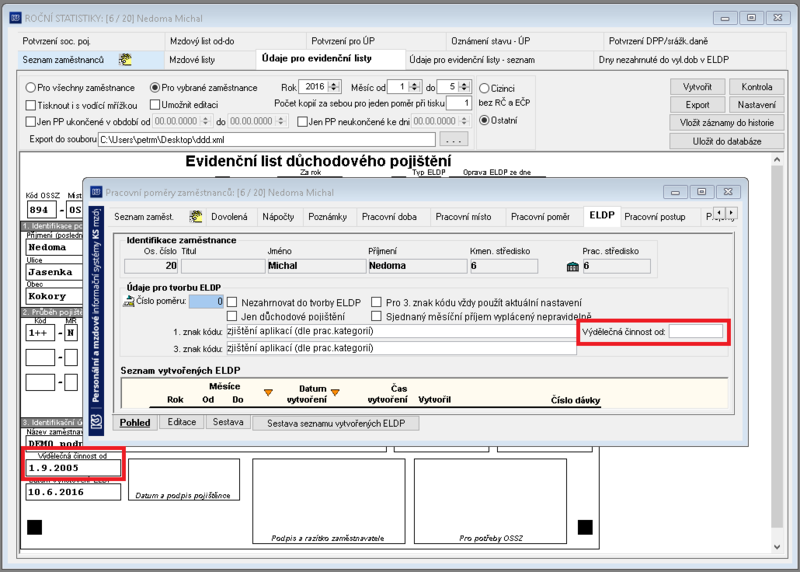Click the ROČNÍ STATISTIKY window title icon

click(x=15, y=18)
